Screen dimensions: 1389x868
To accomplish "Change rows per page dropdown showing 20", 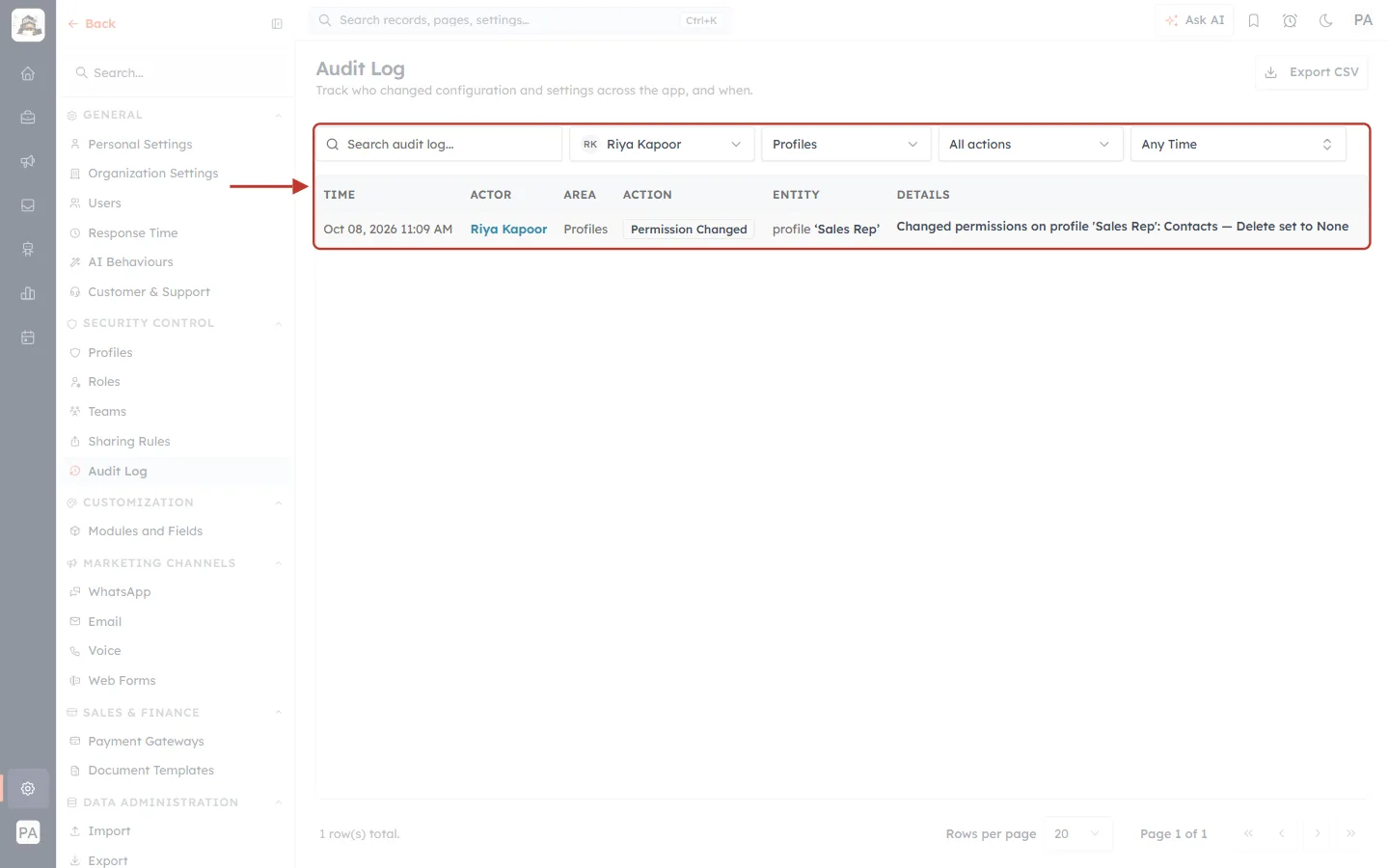I will tap(1077, 834).
